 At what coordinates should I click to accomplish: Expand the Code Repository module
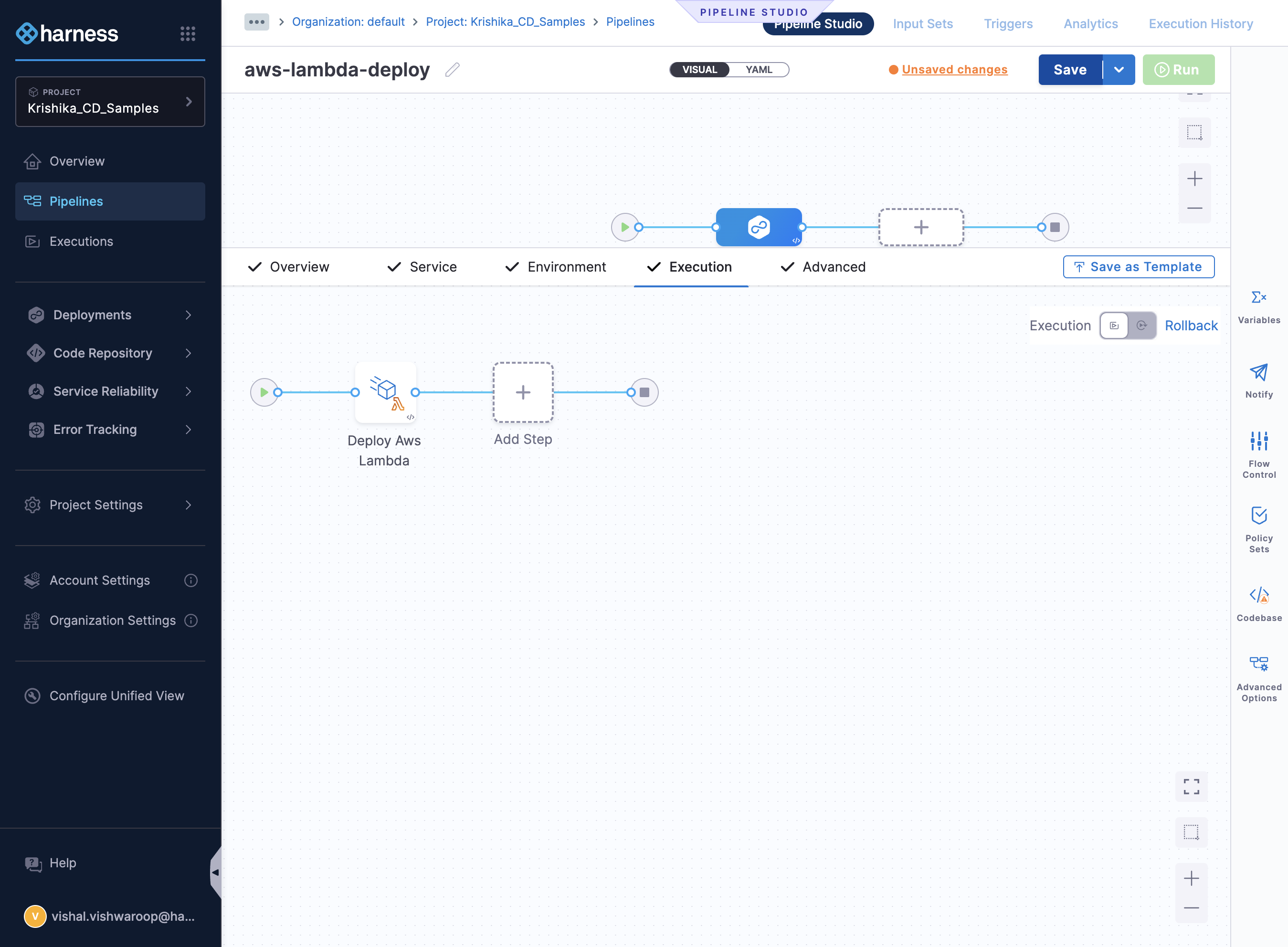click(110, 353)
